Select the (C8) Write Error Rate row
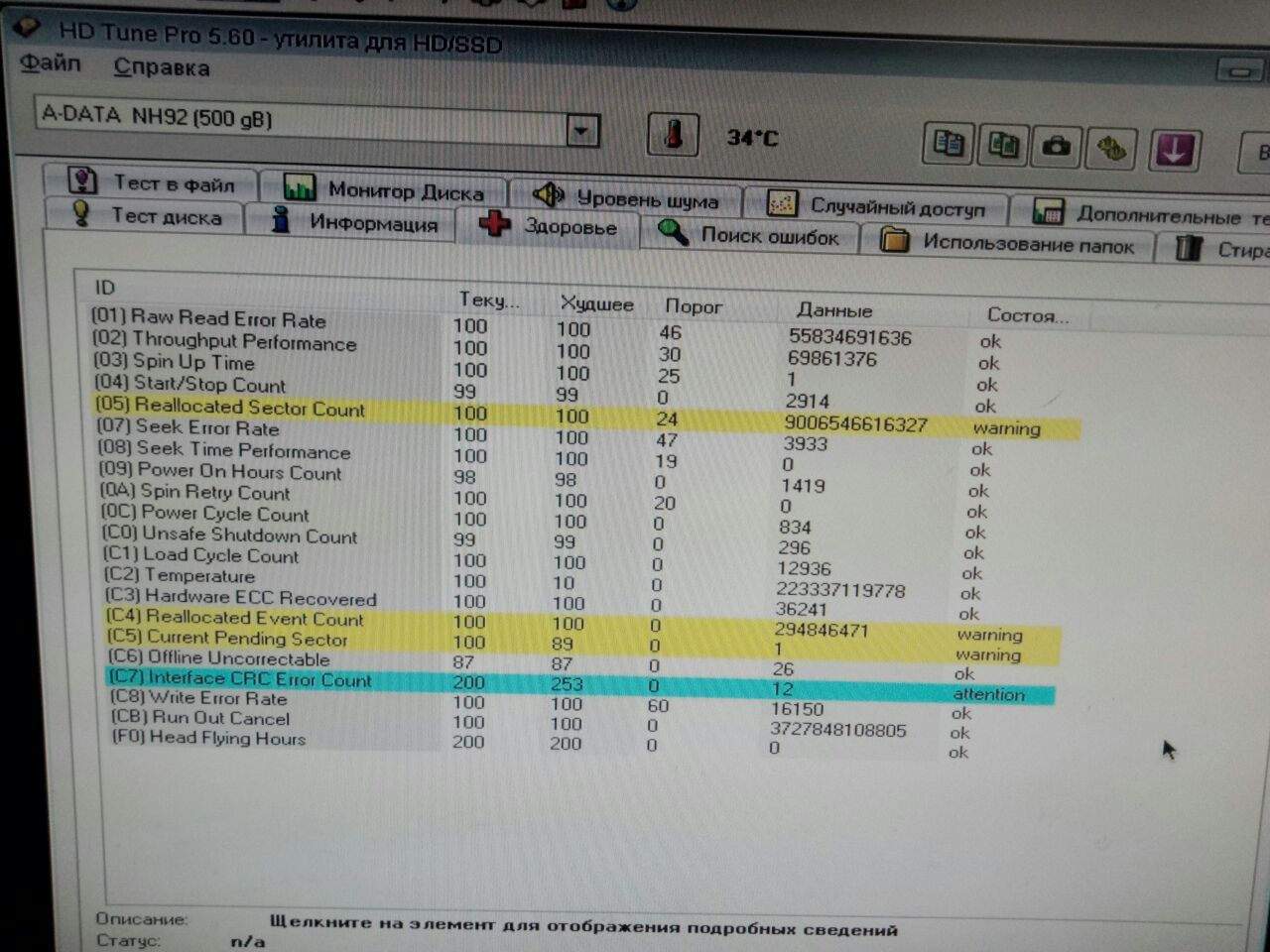Image resolution: width=1270 pixels, height=952 pixels. click(x=543, y=704)
